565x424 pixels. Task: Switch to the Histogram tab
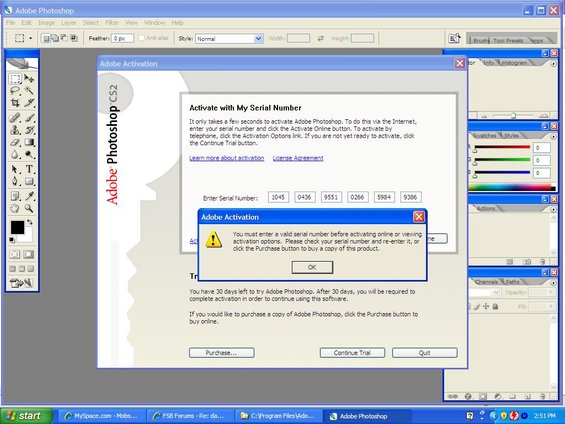pyautogui.click(x=514, y=63)
